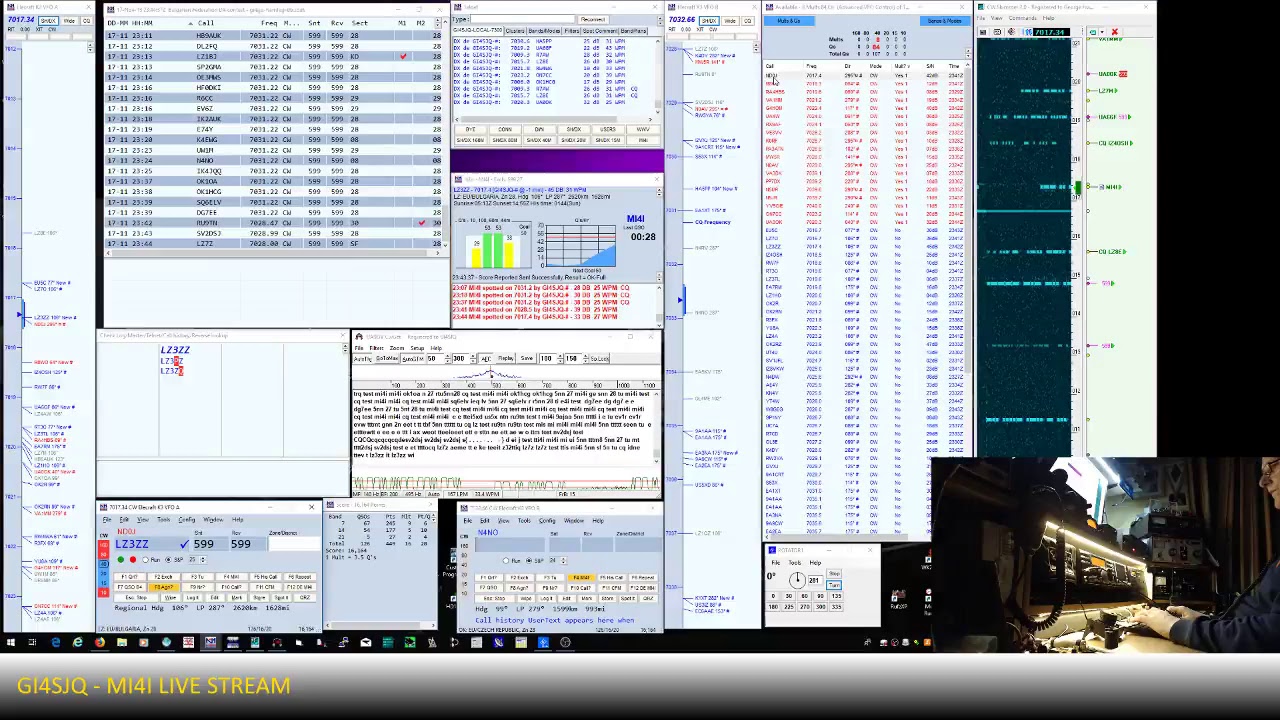Click Reconnect in the Telnet window
Screen dimensions: 1280x720
[x=593, y=19]
